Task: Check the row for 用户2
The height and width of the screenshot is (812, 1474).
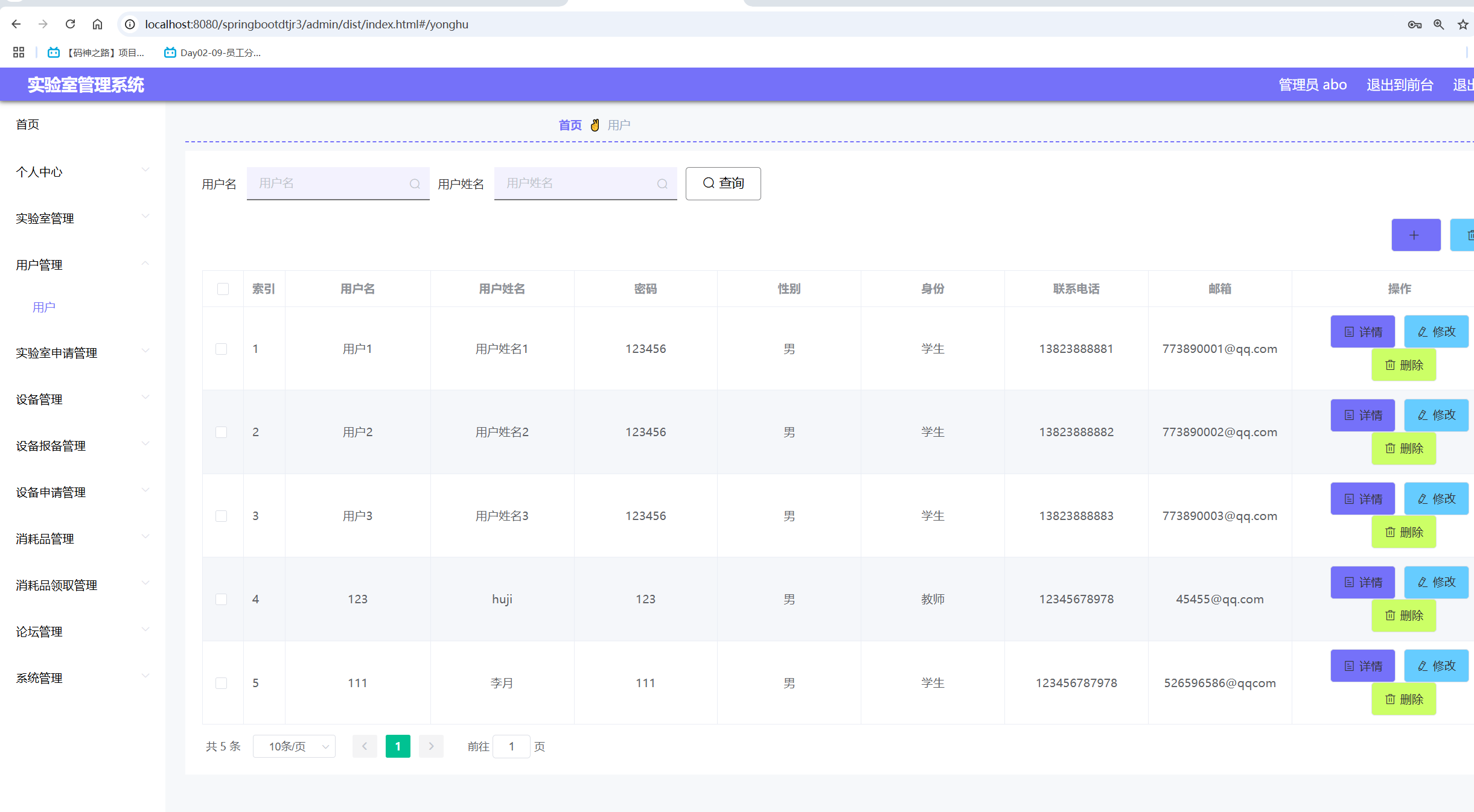Action: (x=222, y=432)
